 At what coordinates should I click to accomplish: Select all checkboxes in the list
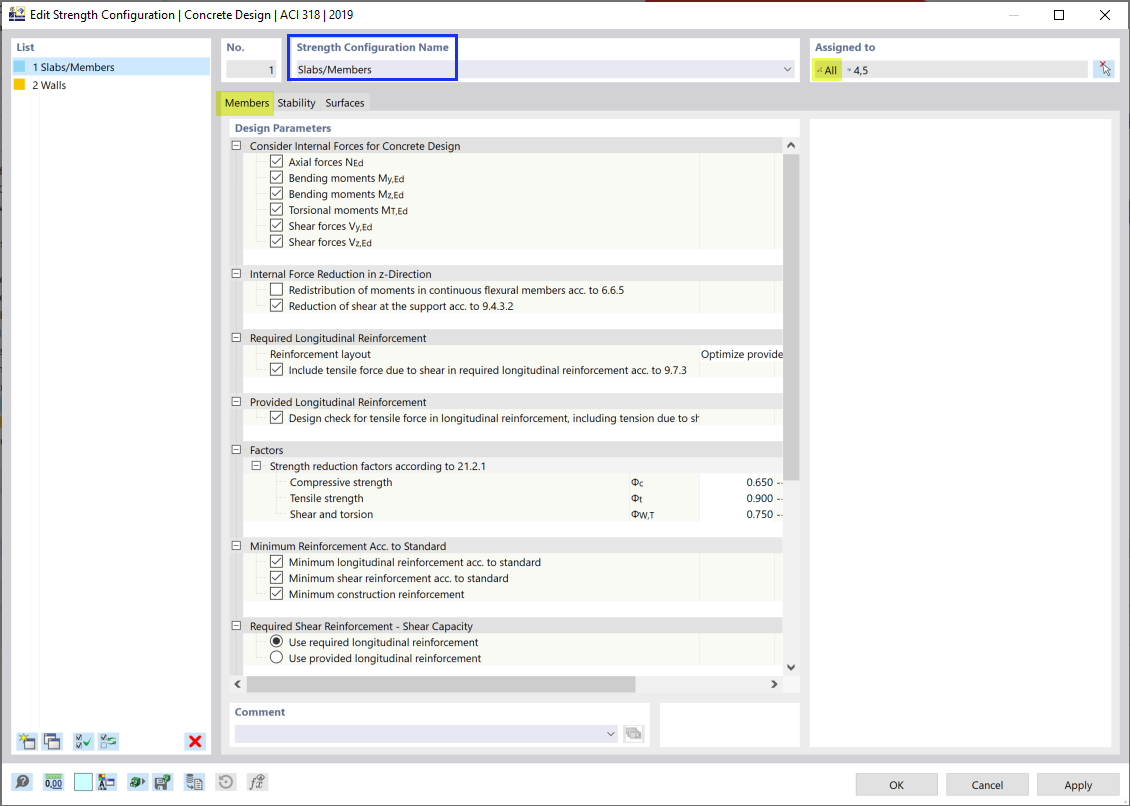point(81,741)
